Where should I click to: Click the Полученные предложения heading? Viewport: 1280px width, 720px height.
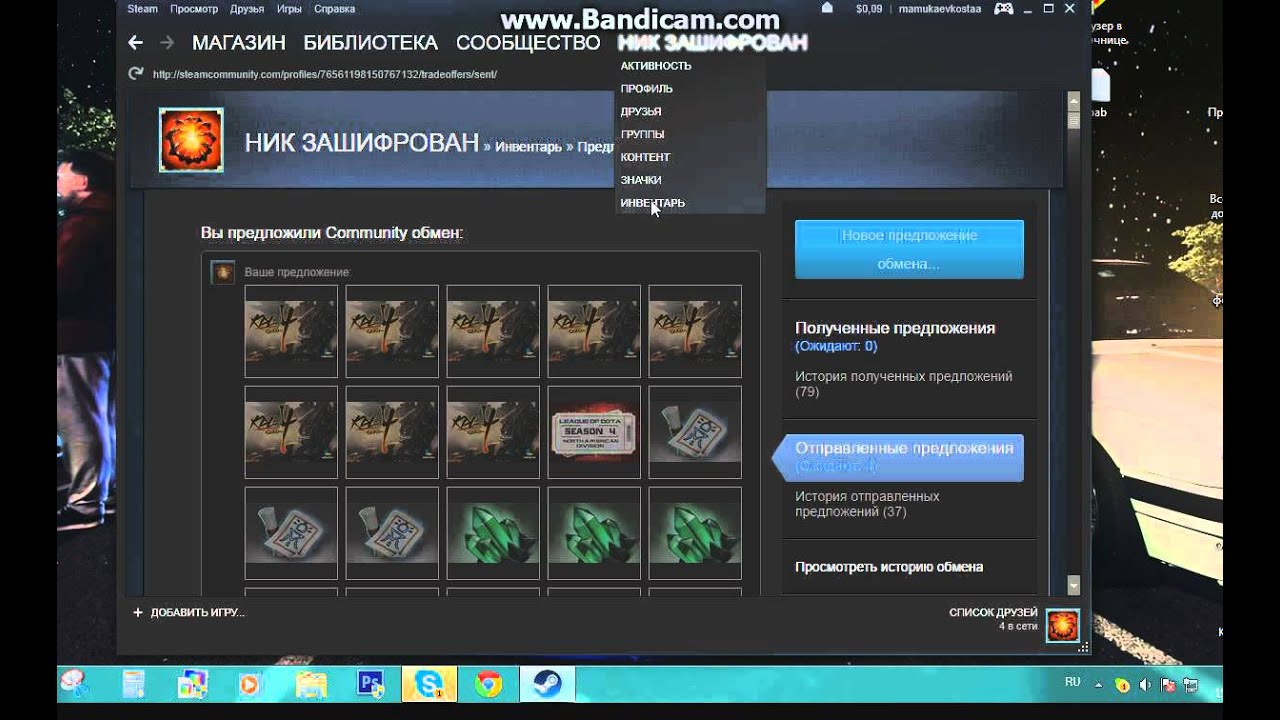895,328
